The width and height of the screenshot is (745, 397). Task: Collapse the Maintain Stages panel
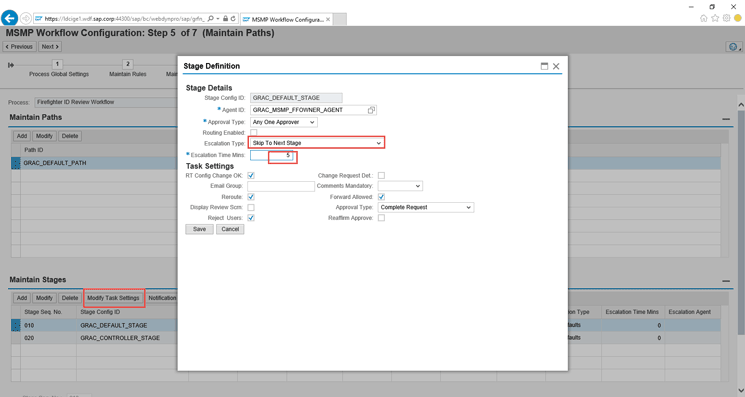(726, 281)
